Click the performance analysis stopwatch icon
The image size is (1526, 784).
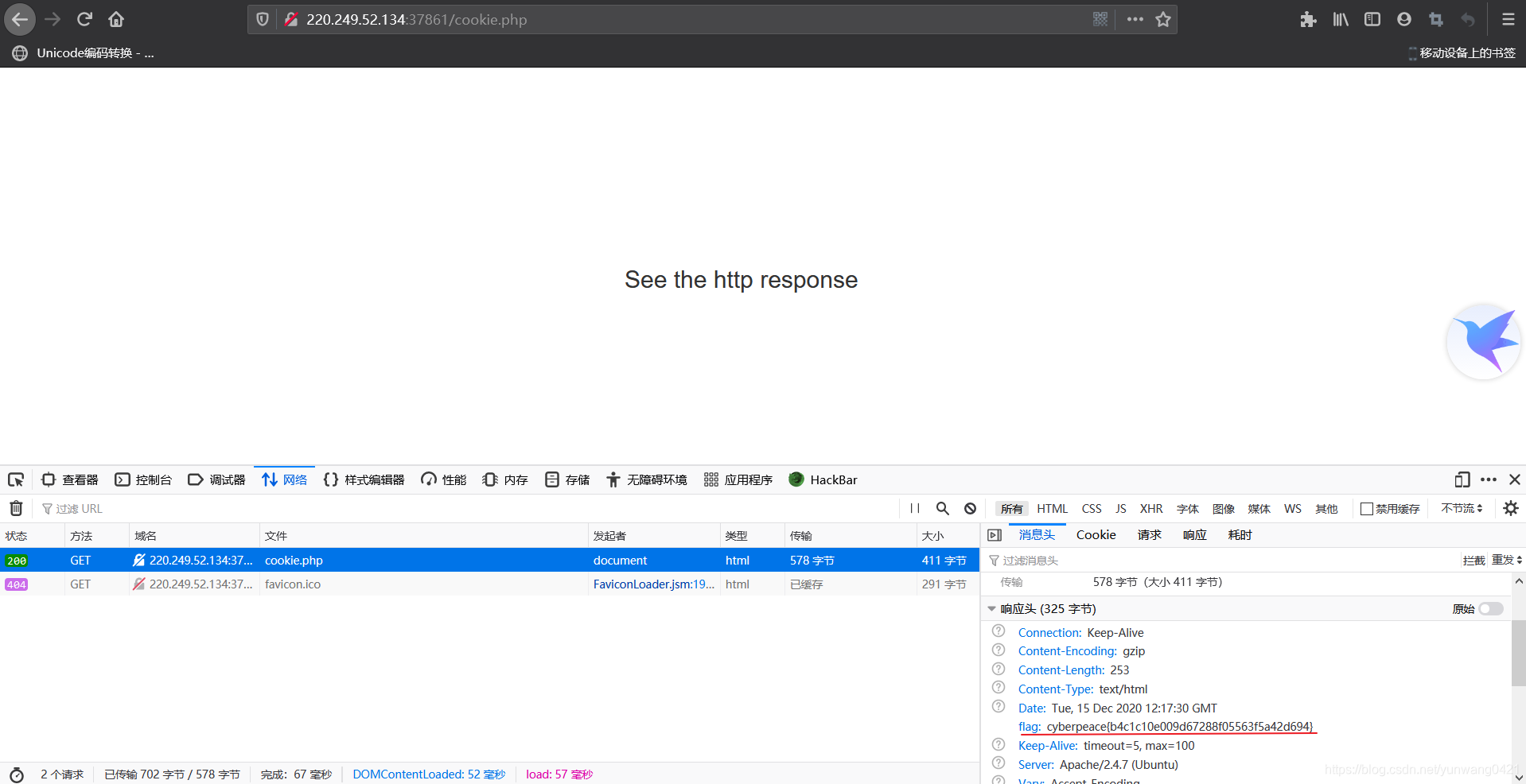16,774
